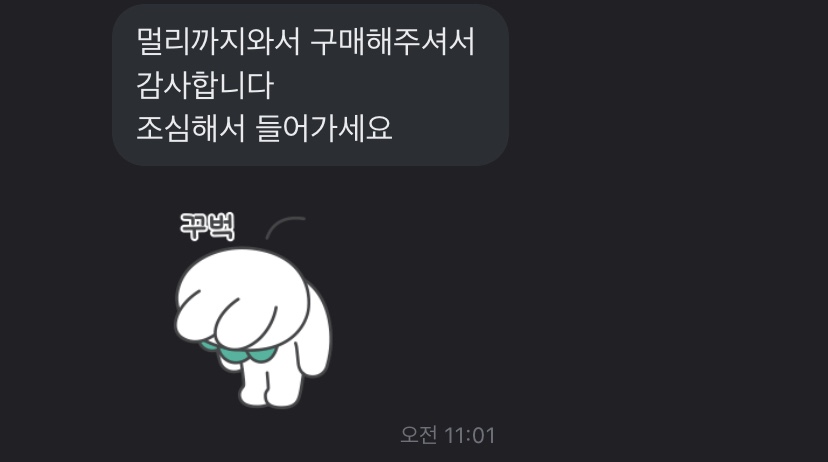Click the 꾸벅 text on the sticker
The width and height of the screenshot is (828, 462).
(208, 227)
